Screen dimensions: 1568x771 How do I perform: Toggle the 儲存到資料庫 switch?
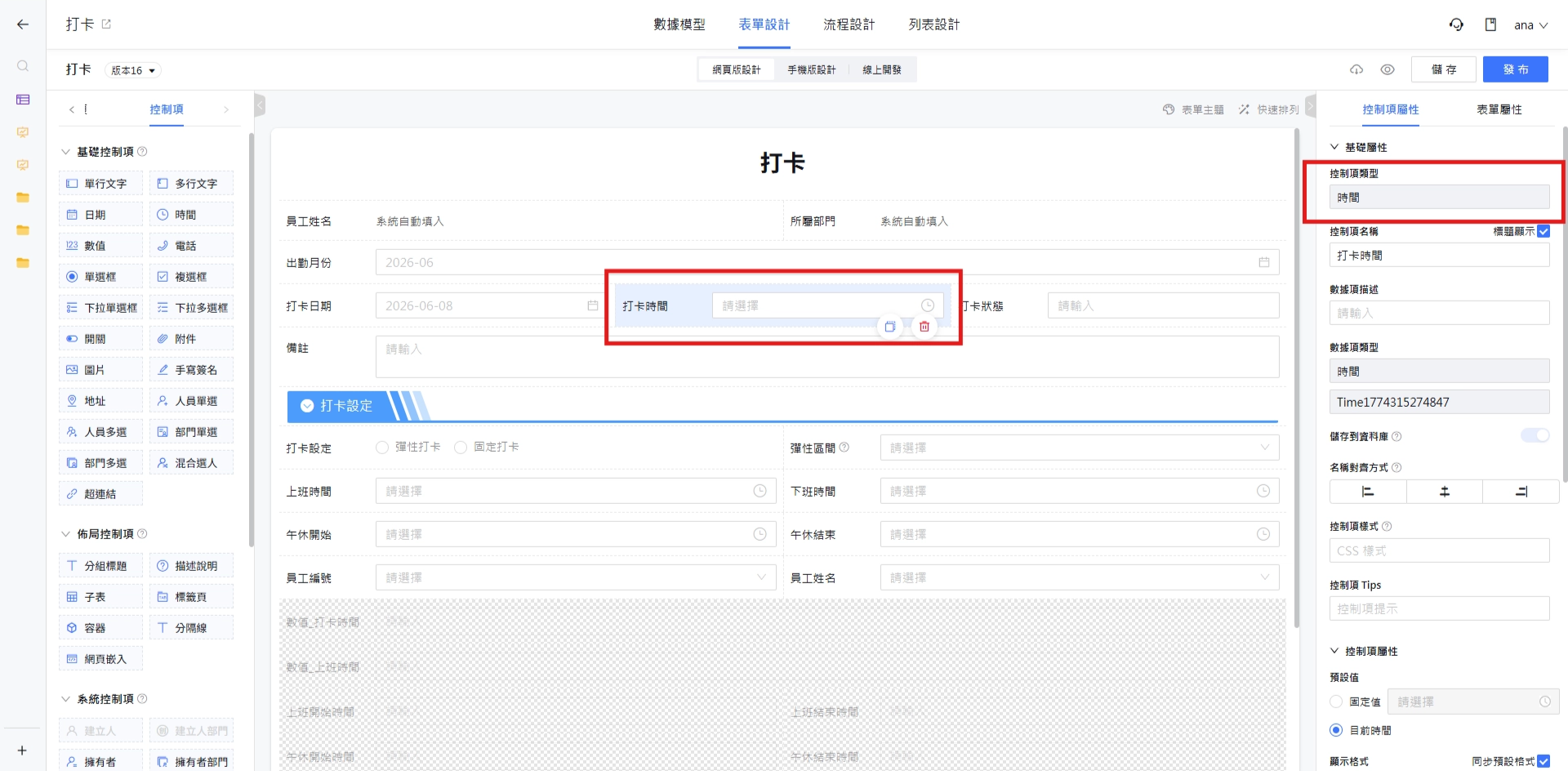pyautogui.click(x=1535, y=435)
